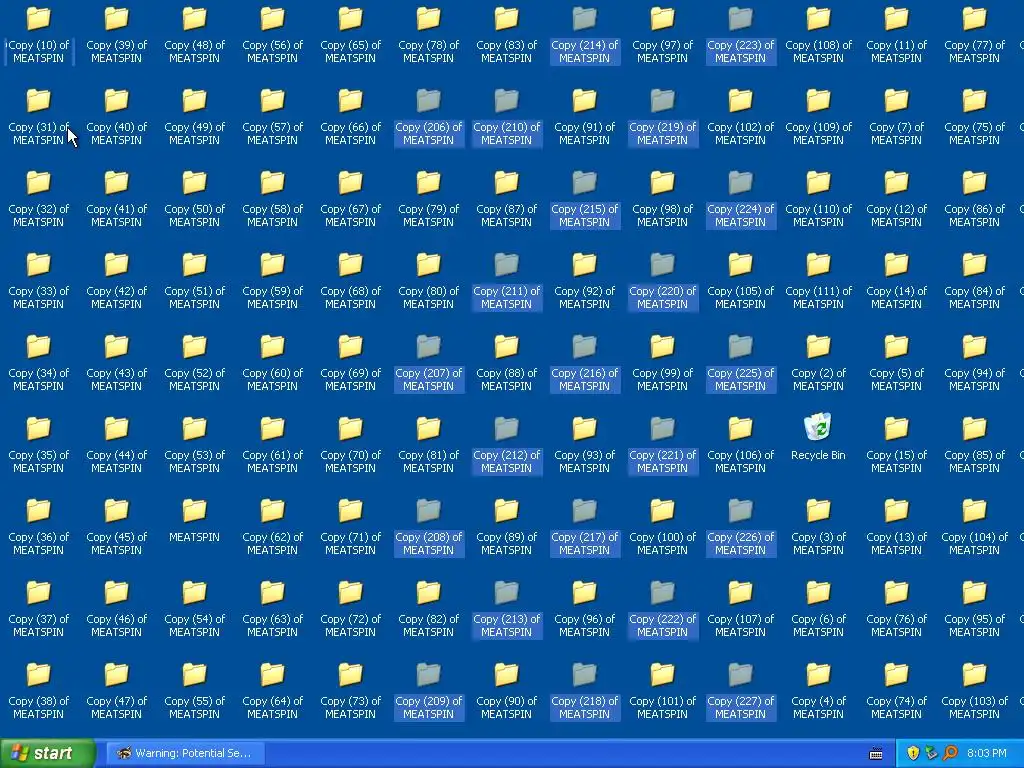This screenshot has height=768, width=1024.
Task: Select Copy (218) of MEATSPIN folder
Action: pyautogui.click(x=584, y=690)
